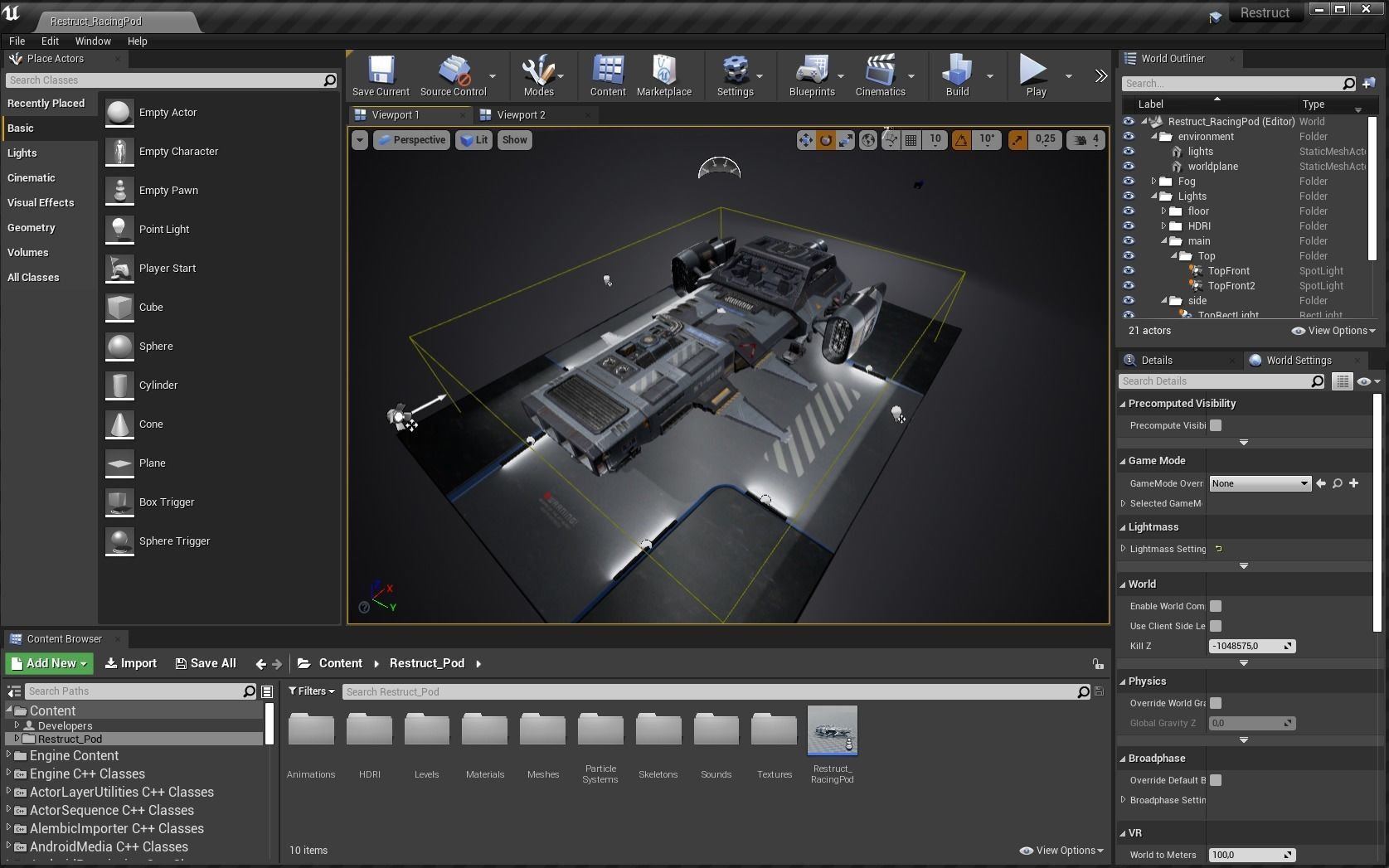This screenshot has width=1389, height=868.
Task: Click the Modes toolbar icon
Action: tap(538, 75)
